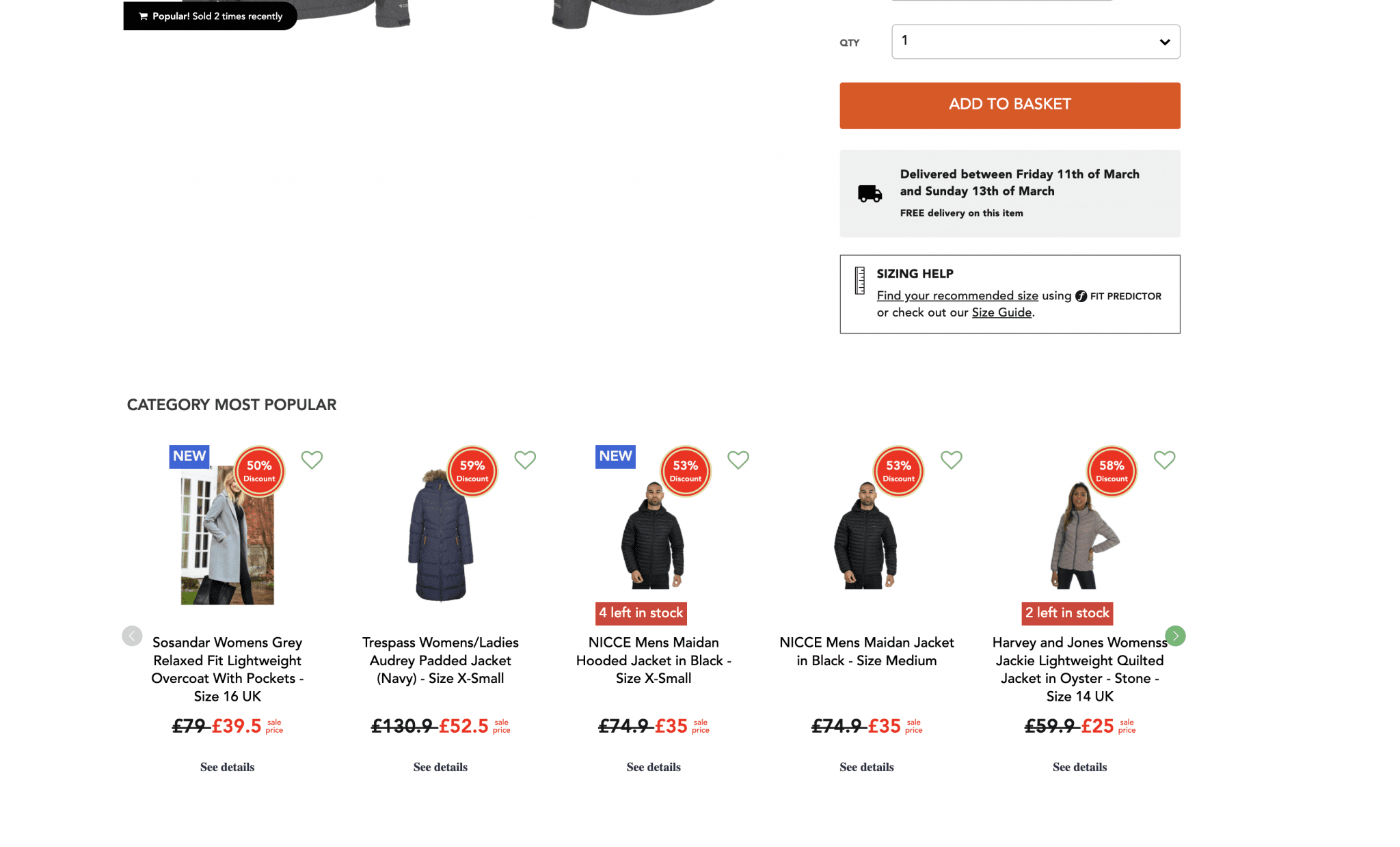View See details for Sosandar Overcoat
The width and height of the screenshot is (1400, 847).
tap(227, 767)
